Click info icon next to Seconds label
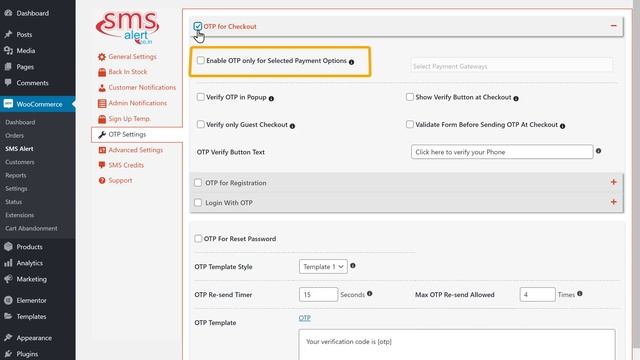The height and width of the screenshot is (360, 640). point(369,293)
